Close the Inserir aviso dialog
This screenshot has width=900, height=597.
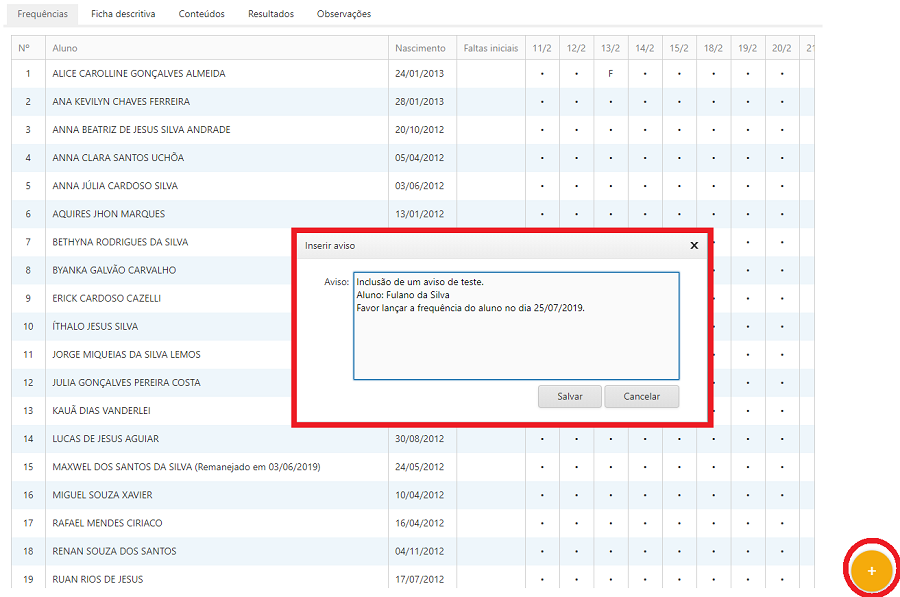point(694,245)
